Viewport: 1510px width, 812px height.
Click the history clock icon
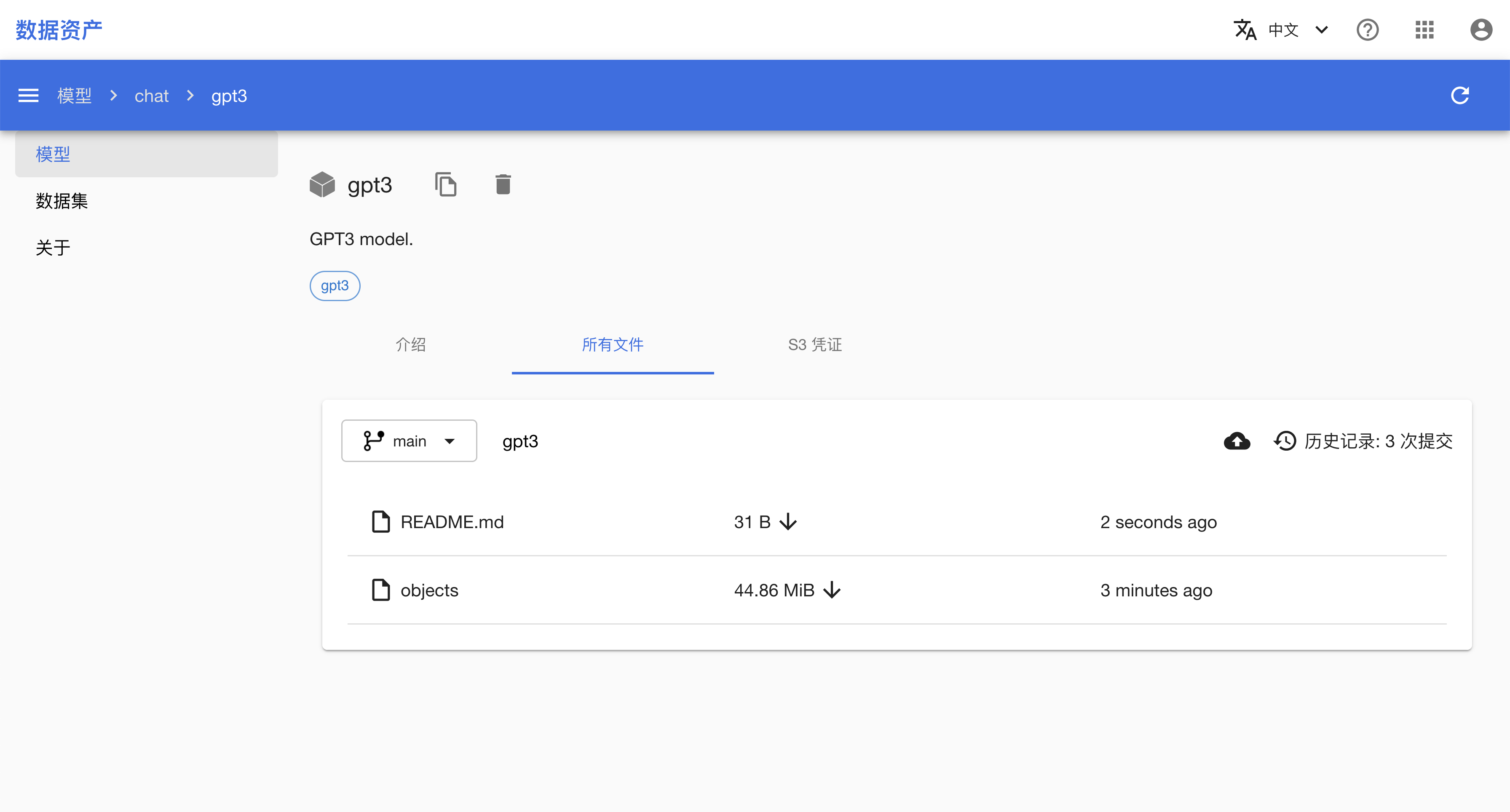1285,441
